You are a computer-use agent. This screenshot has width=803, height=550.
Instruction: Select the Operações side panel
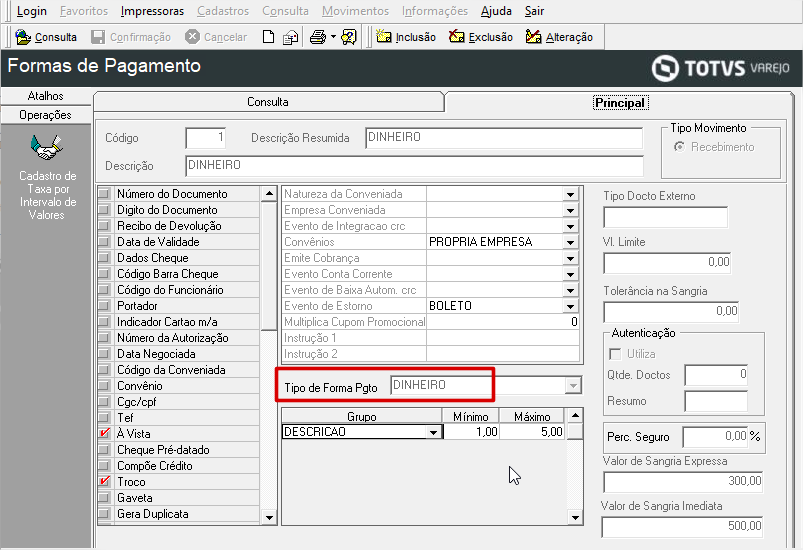pos(46,115)
